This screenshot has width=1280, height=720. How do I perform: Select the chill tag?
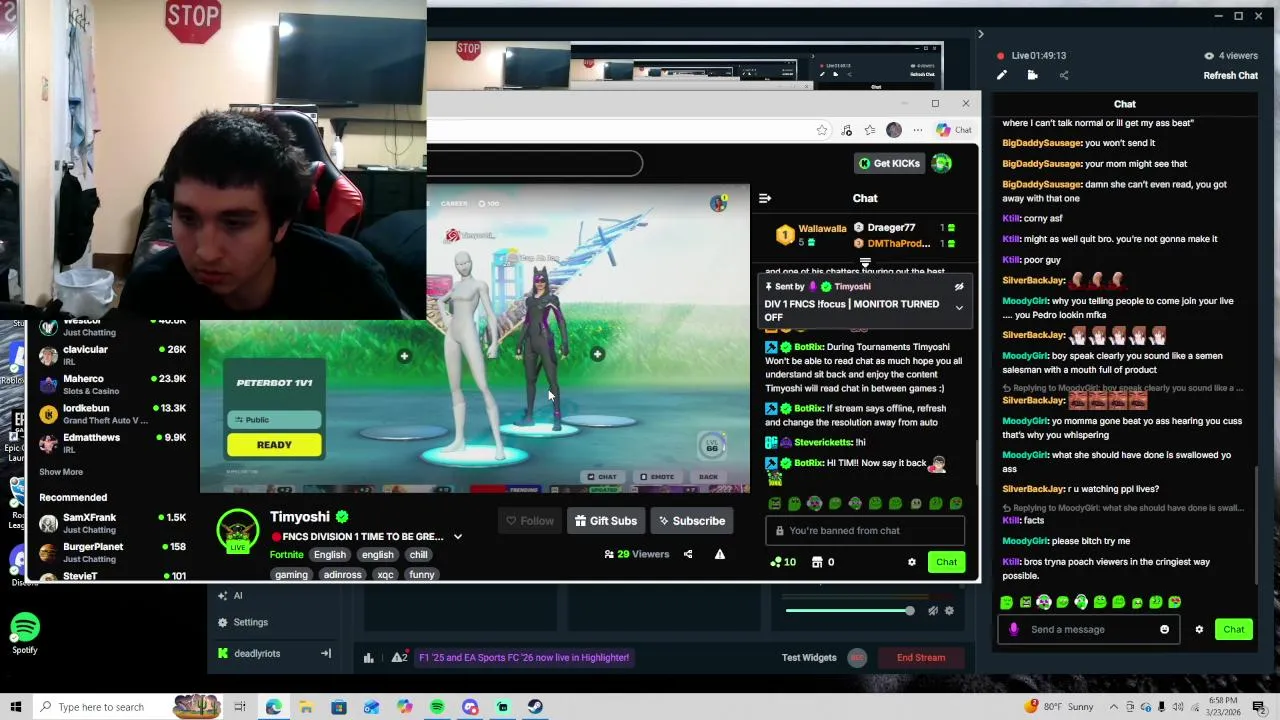418,555
